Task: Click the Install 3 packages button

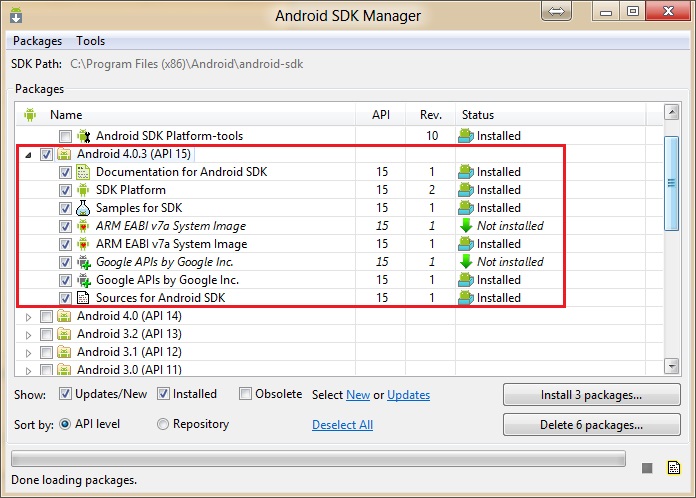Action: point(592,395)
